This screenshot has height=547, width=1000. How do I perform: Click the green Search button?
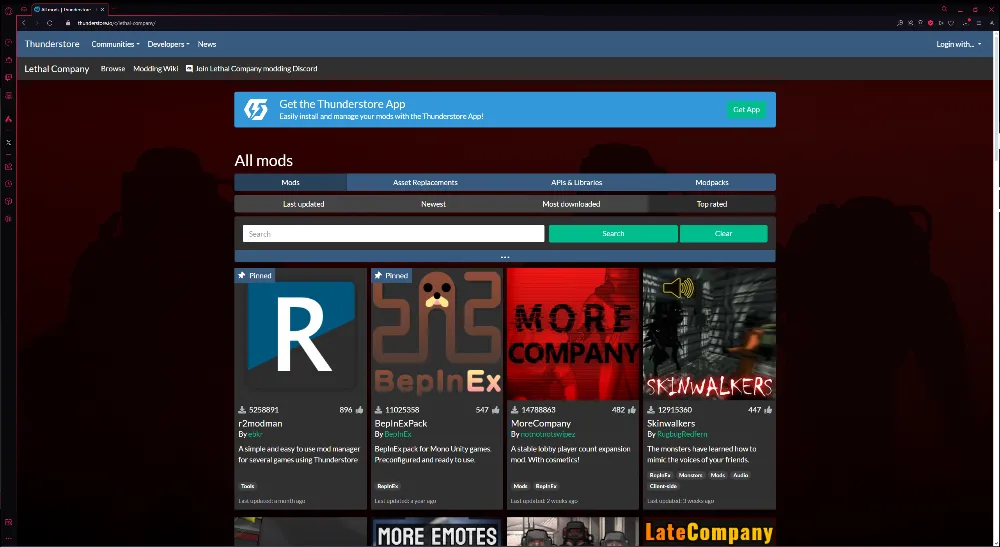tap(613, 233)
